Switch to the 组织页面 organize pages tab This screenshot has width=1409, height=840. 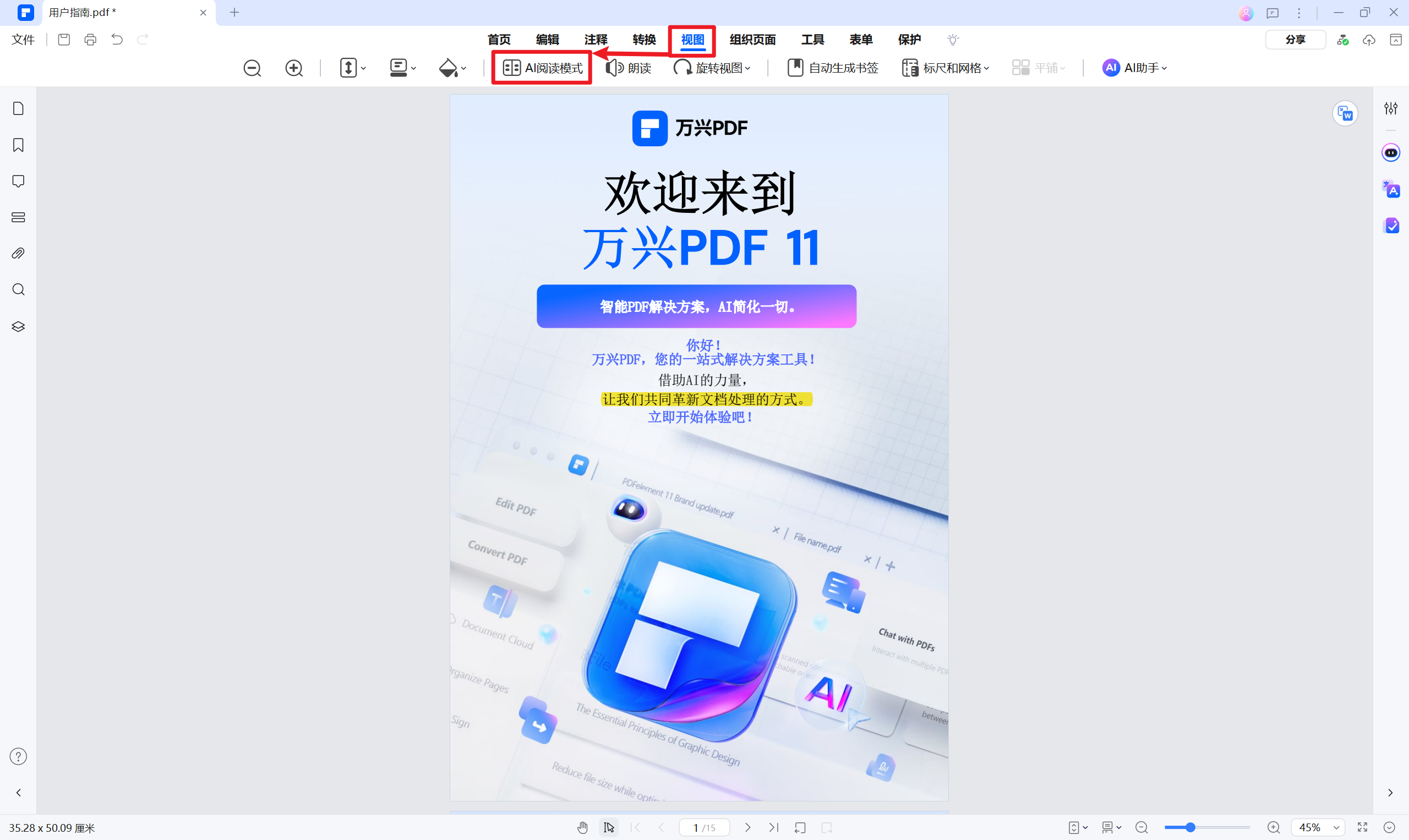(752, 40)
